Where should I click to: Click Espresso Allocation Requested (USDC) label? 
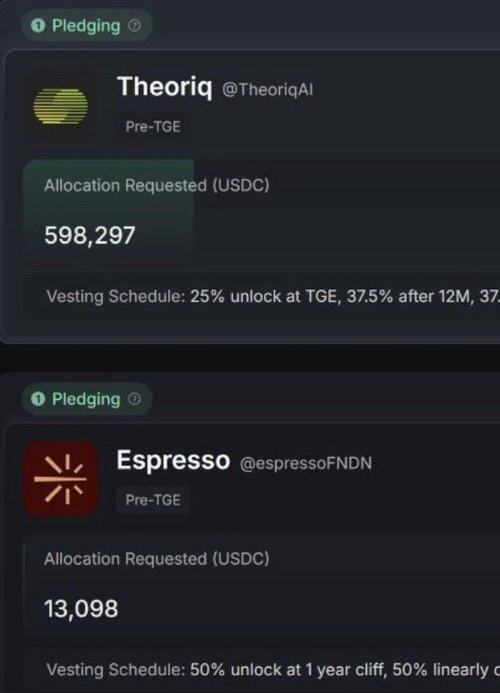tap(157, 559)
